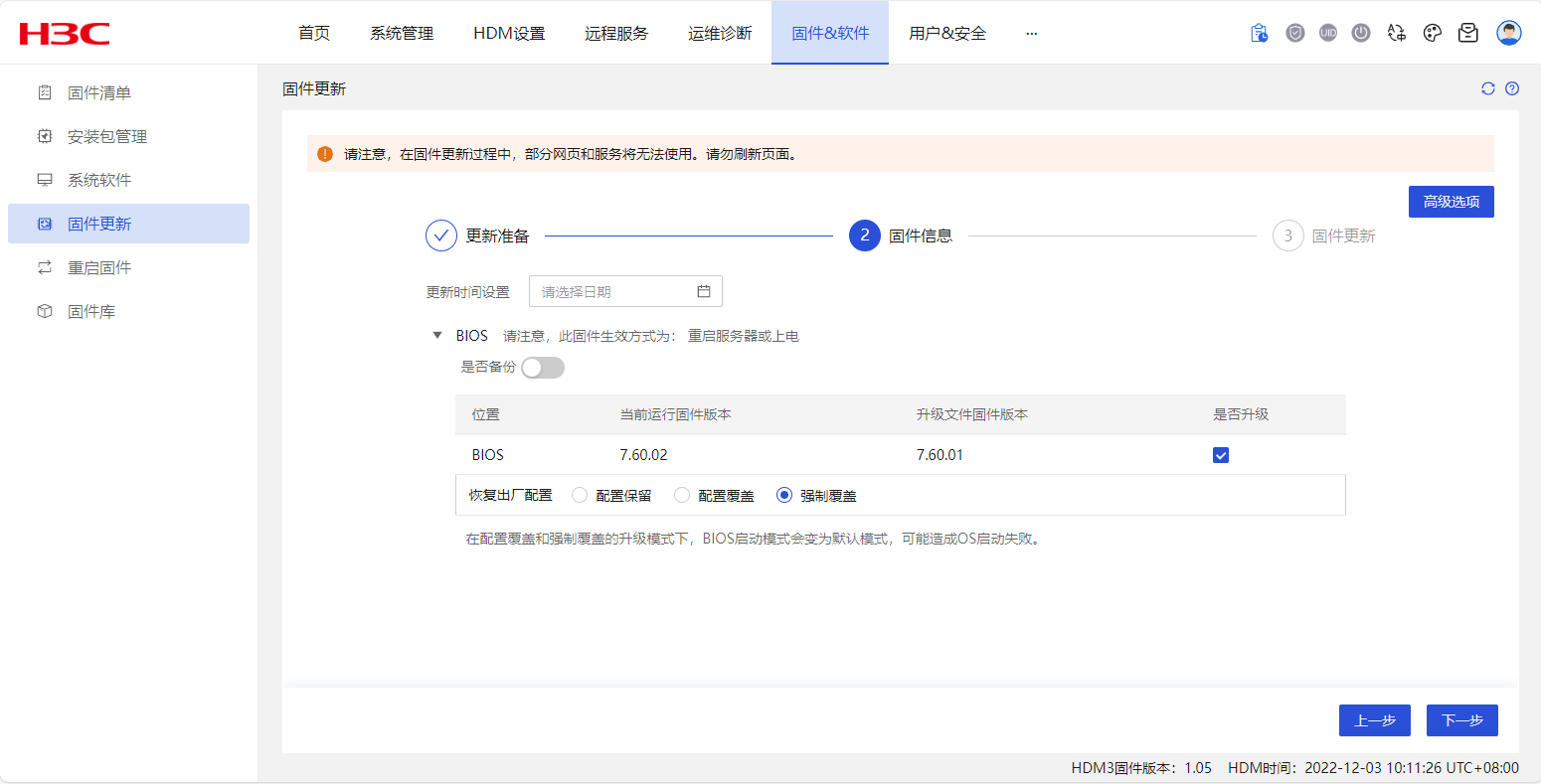Toggle the UID indicator light icon
The height and width of the screenshot is (784, 1541).
[x=1328, y=33]
